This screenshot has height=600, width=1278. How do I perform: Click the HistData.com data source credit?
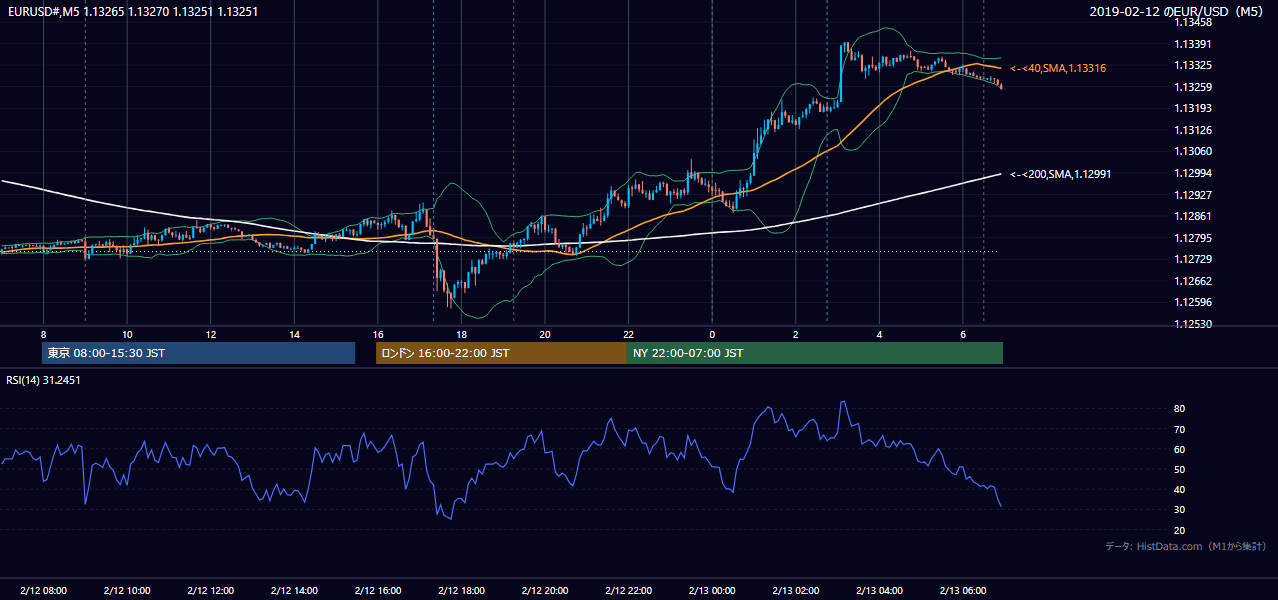[1186, 546]
